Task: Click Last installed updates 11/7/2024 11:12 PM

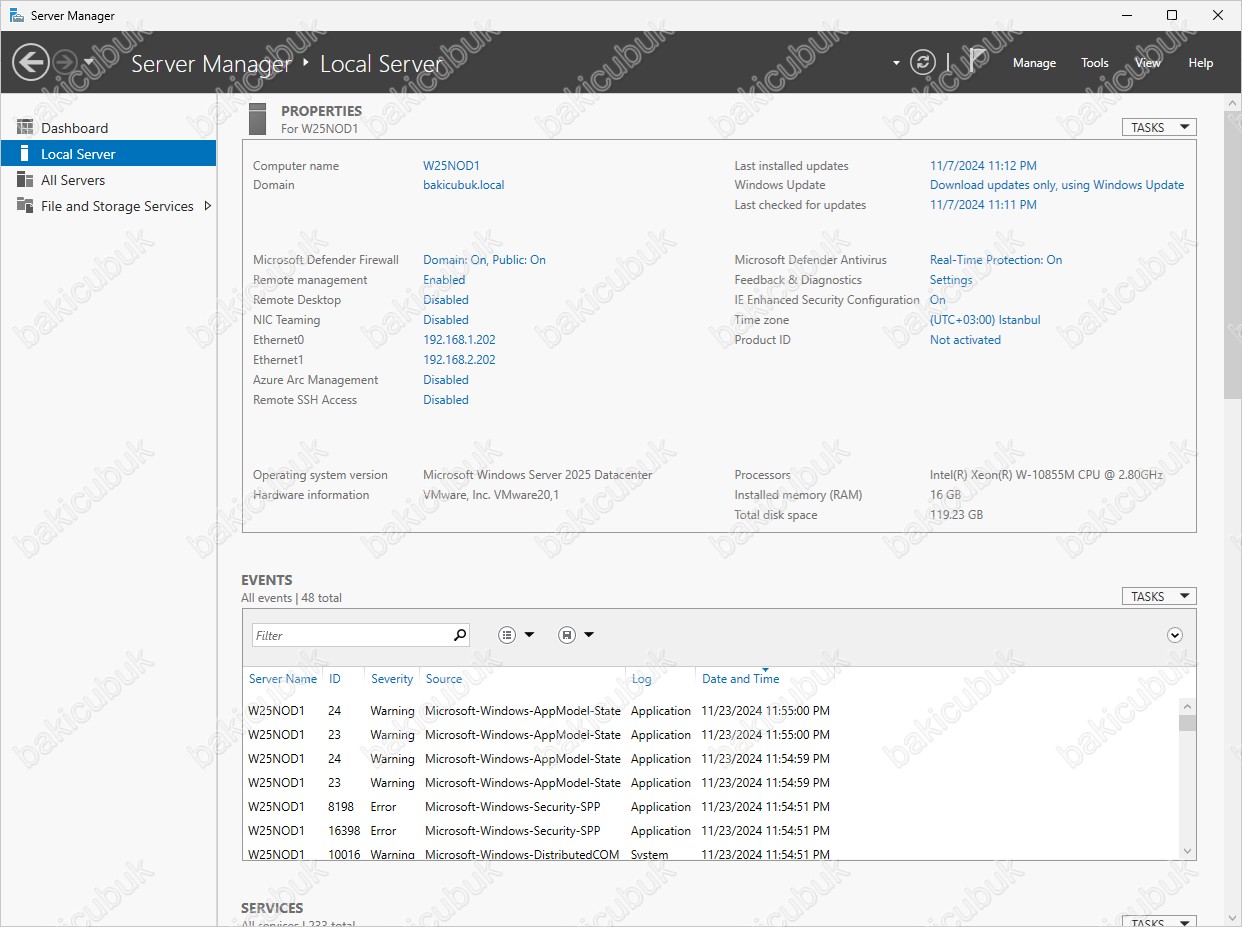Action: click(x=983, y=166)
